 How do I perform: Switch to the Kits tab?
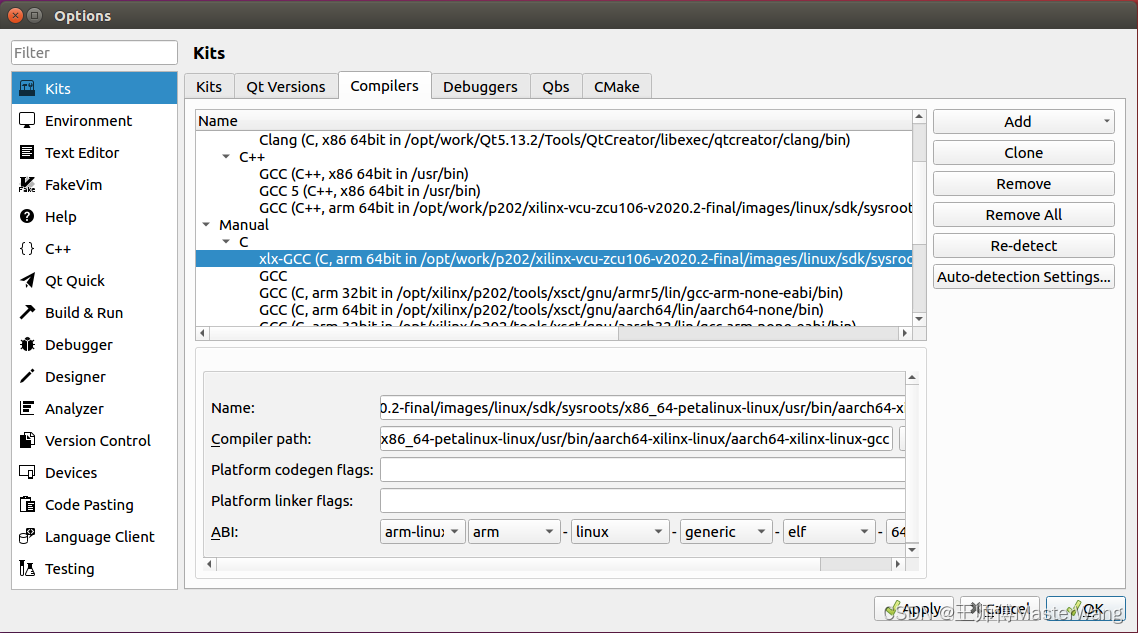click(209, 86)
